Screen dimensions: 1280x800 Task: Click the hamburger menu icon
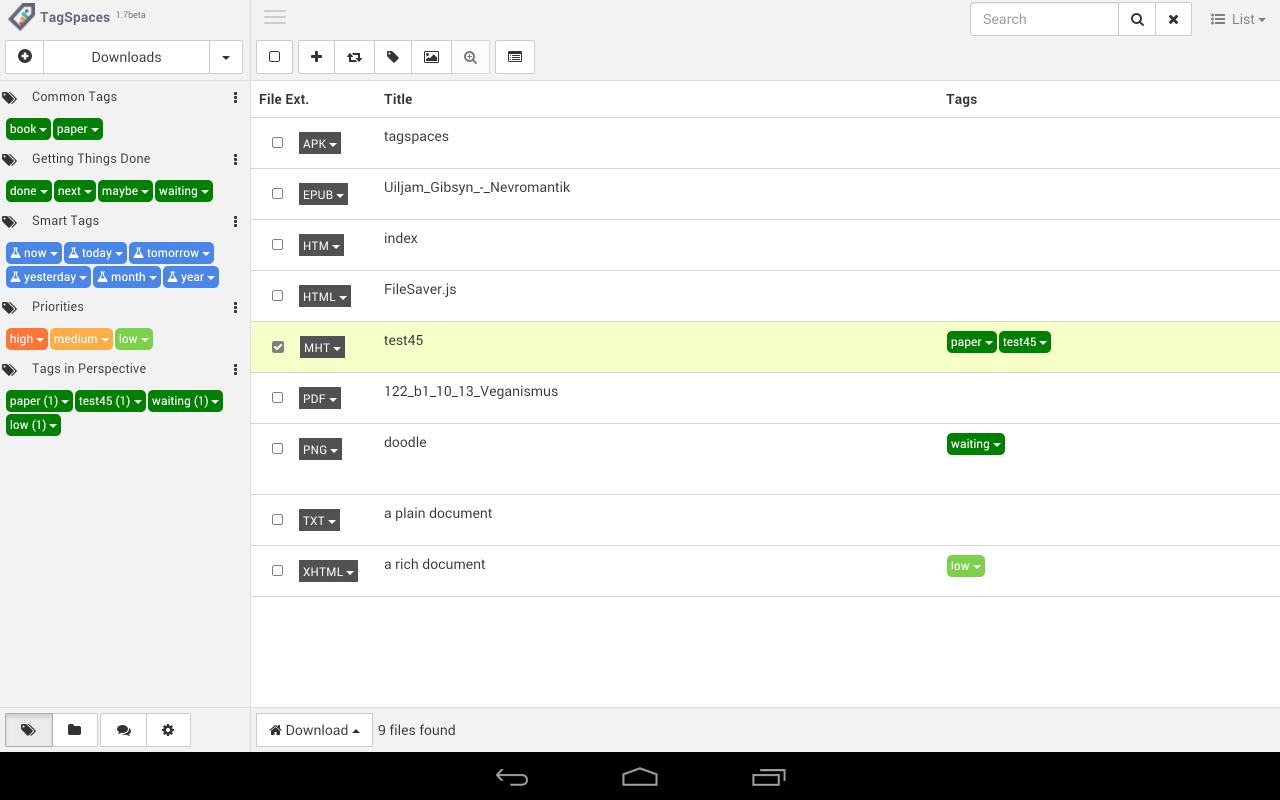[x=275, y=17]
